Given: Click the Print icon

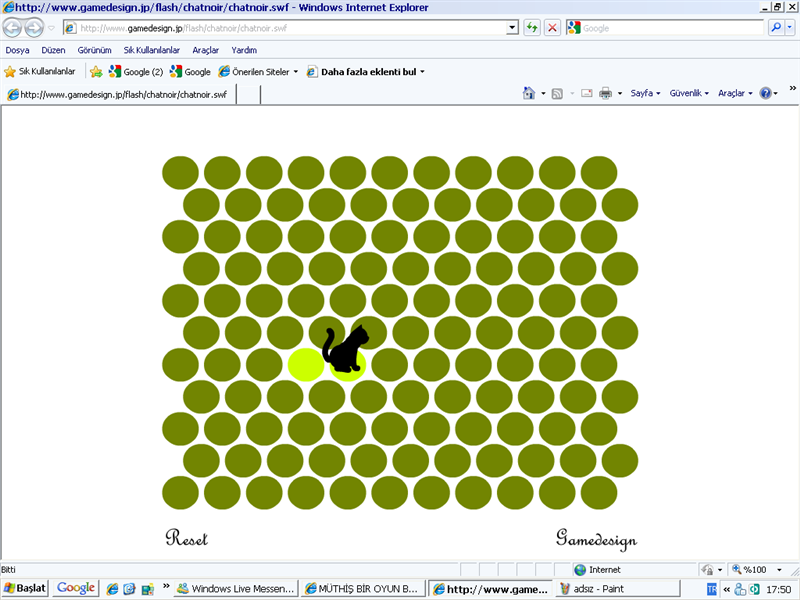Looking at the screenshot, I should (x=605, y=93).
